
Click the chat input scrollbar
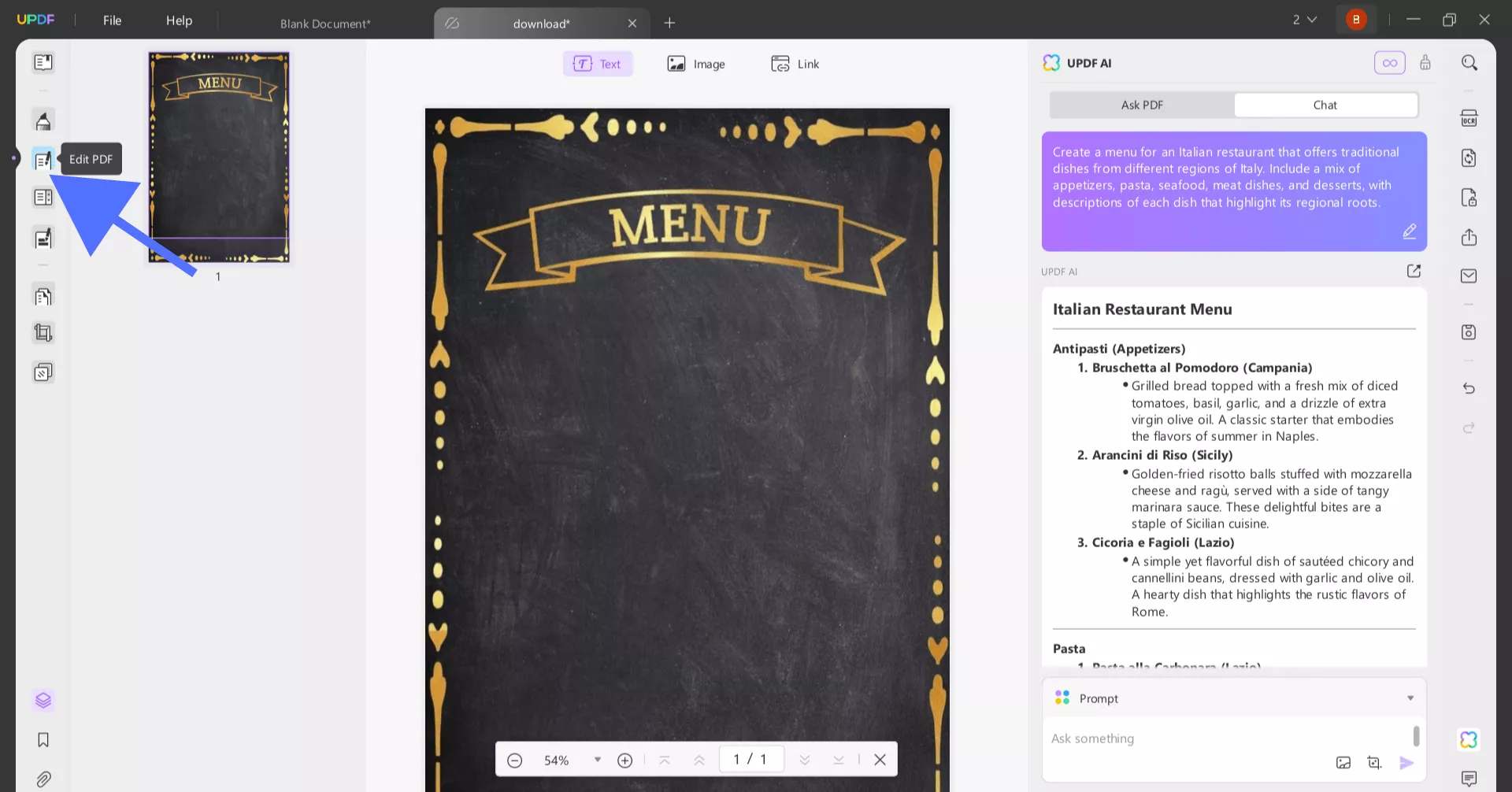pos(1416,736)
